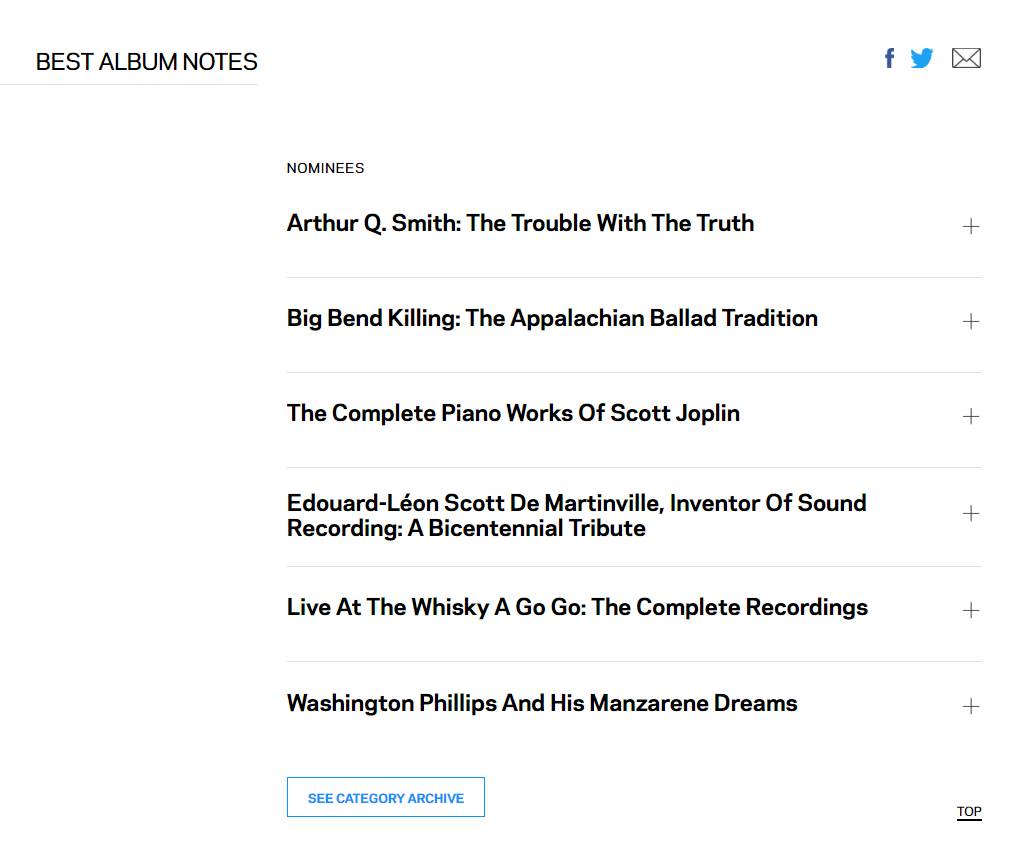Click Big Bend Killing: The Appalachian Ballad Tradition title
The height and width of the screenshot is (843, 1011).
click(x=552, y=318)
